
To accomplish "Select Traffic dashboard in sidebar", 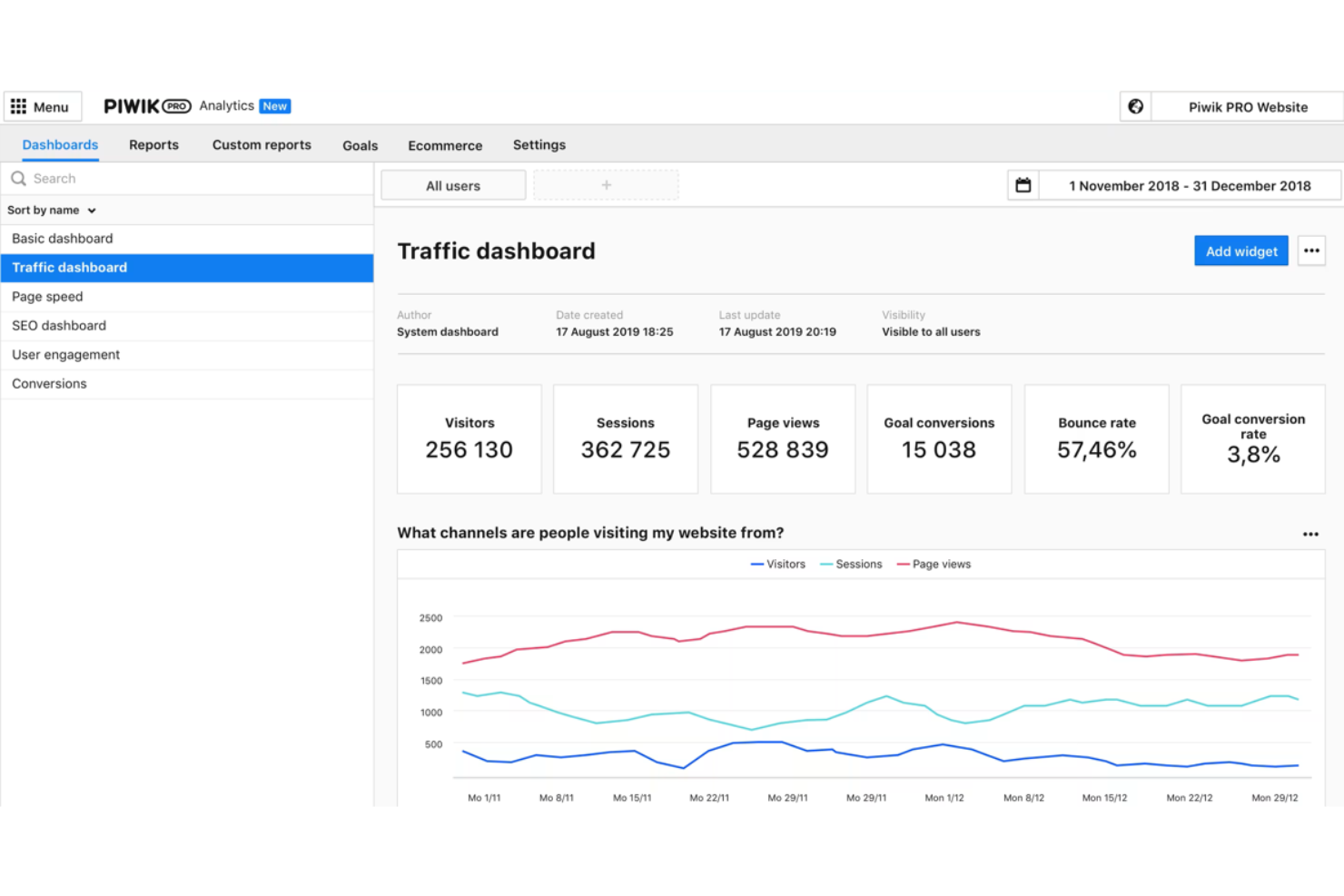I will pyautogui.click(x=187, y=268).
